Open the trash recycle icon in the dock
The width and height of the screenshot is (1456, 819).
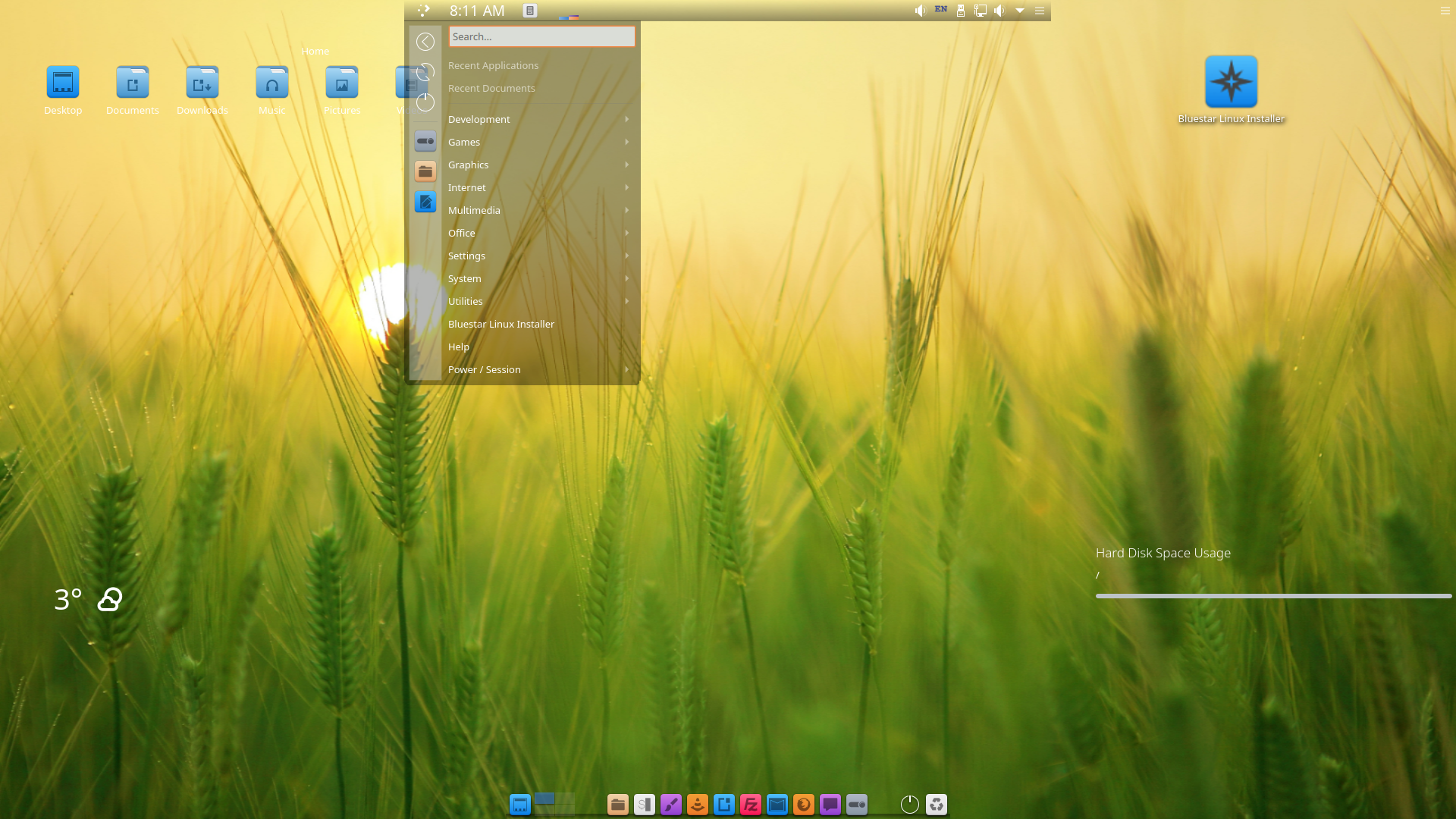pyautogui.click(x=937, y=805)
